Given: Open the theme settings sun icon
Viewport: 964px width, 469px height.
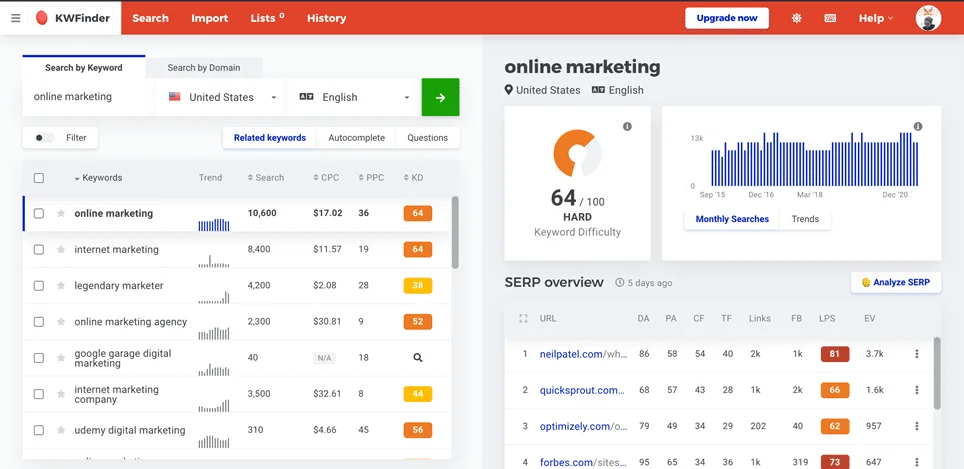Looking at the screenshot, I should 797,18.
